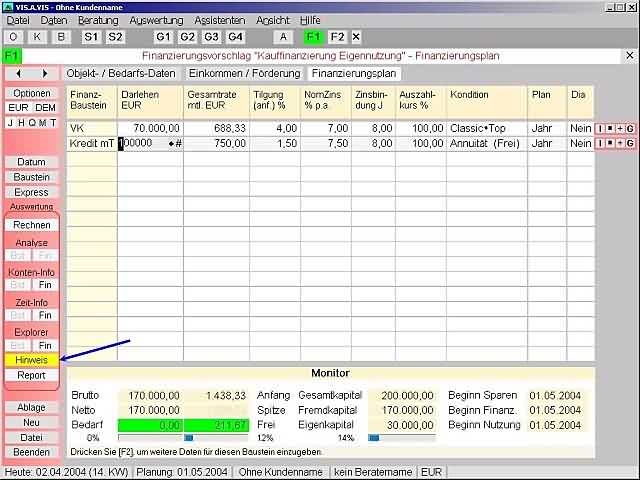Click the Optionen sidebar button
This screenshot has width=640, height=480.
coord(32,93)
